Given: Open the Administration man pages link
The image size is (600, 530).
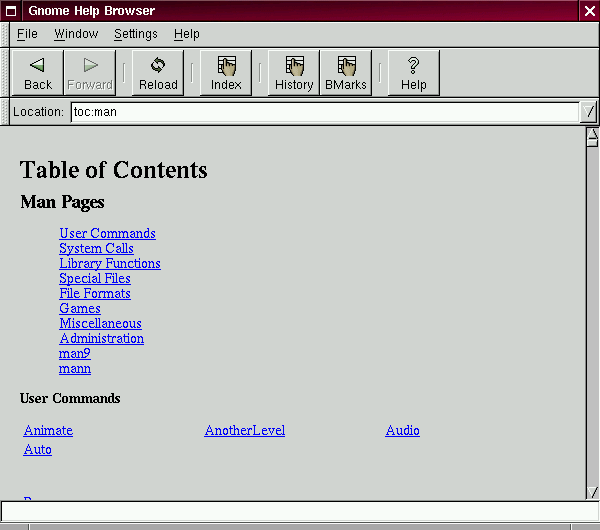Looking at the screenshot, I should point(101,338).
